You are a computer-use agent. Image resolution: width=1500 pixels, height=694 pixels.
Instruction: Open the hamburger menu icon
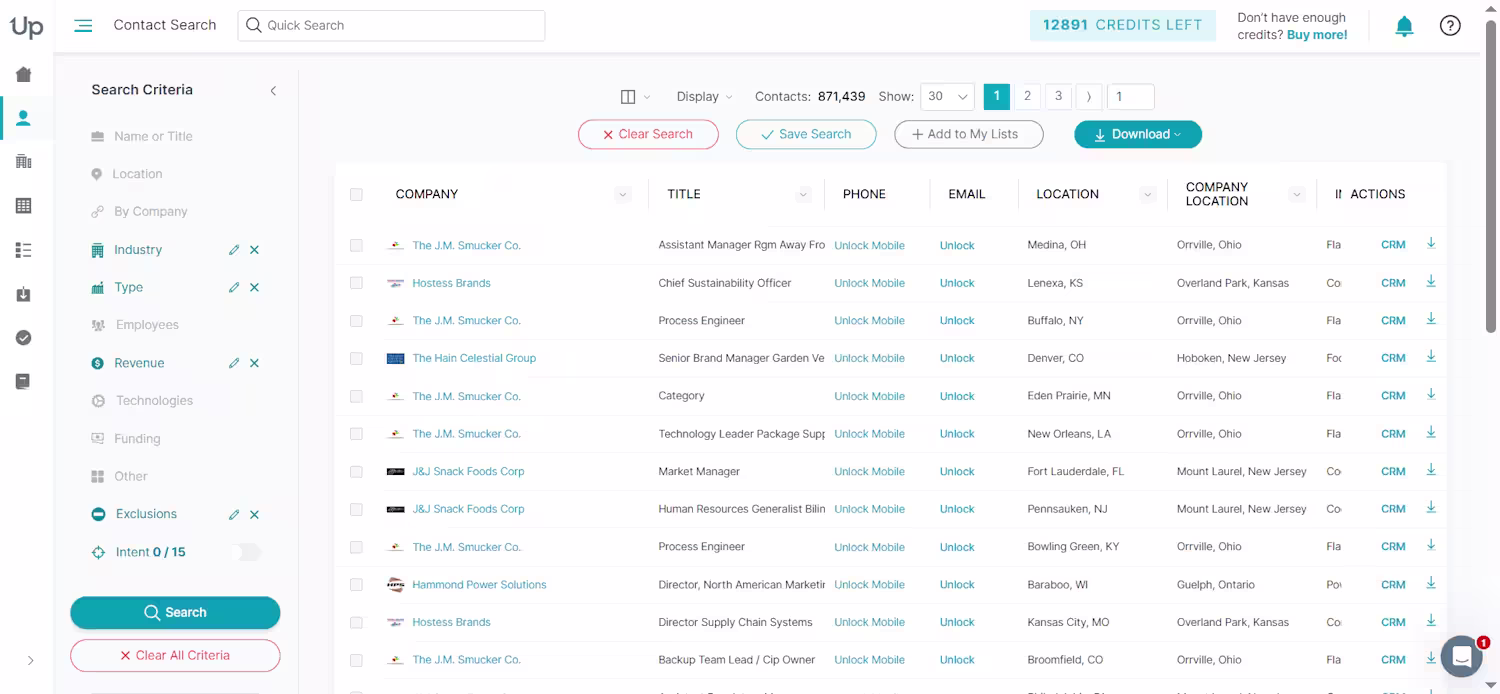(x=83, y=26)
